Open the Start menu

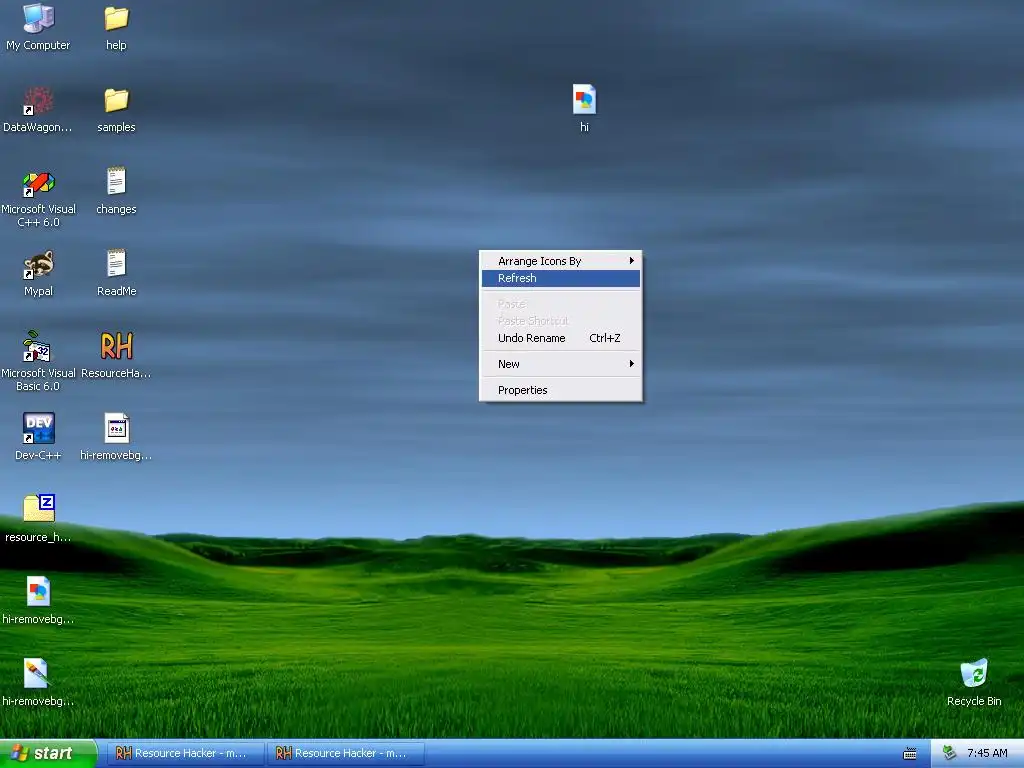pos(48,754)
